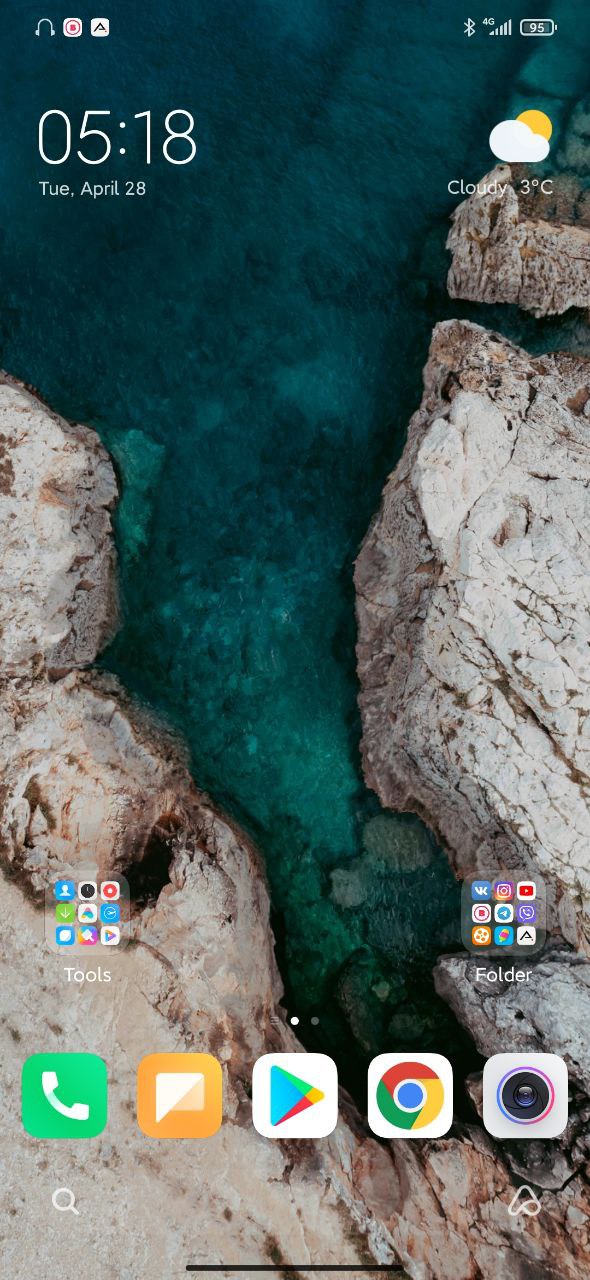Open the Tools folder
Screen dimensions: 590x1280
[87, 913]
